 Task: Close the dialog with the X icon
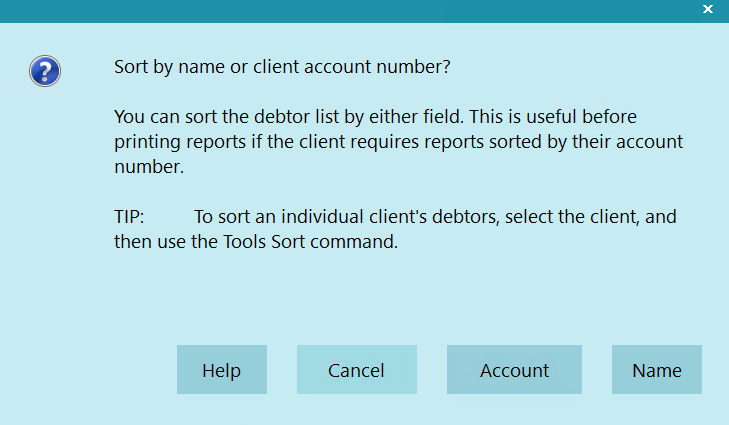coord(708,9)
